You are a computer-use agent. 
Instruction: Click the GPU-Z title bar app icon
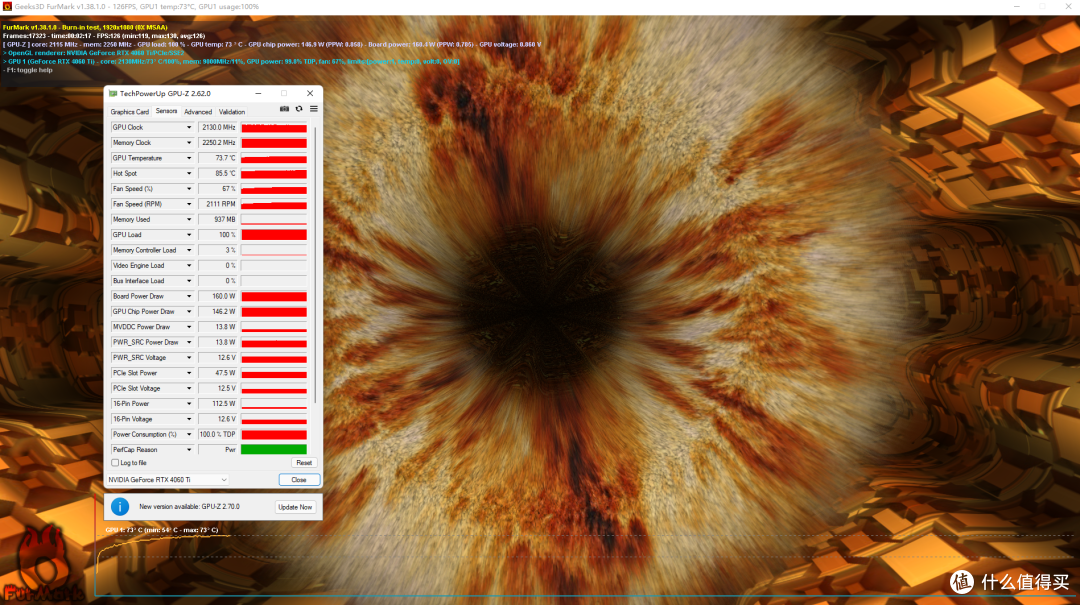point(113,93)
